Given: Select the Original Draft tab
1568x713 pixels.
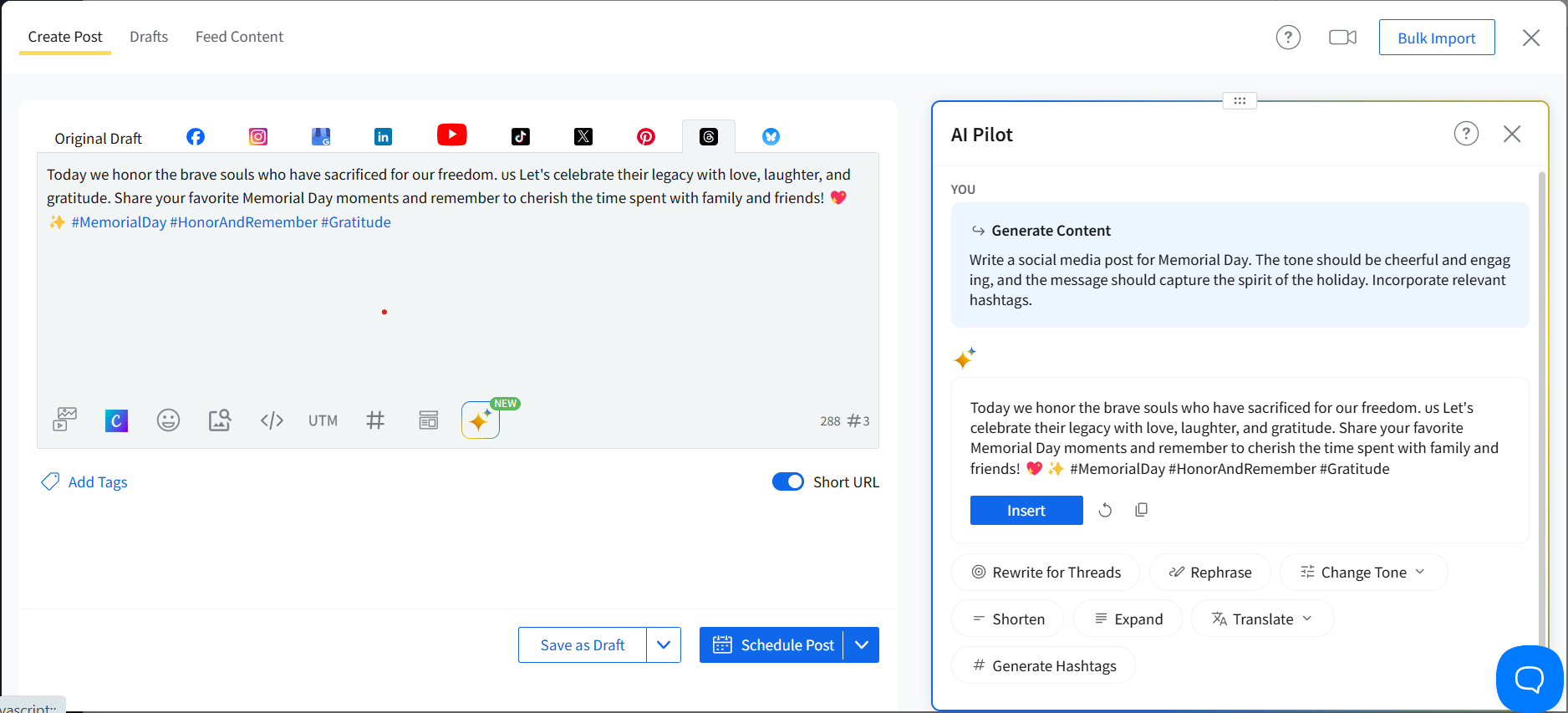Looking at the screenshot, I should 99,138.
